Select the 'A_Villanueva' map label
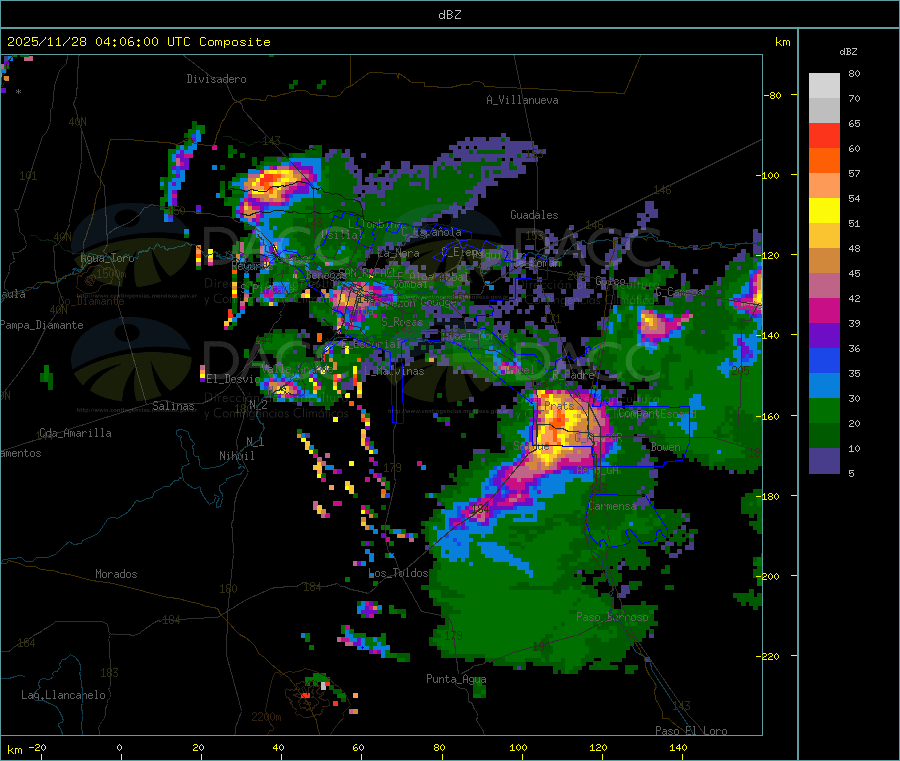 pyautogui.click(x=522, y=100)
